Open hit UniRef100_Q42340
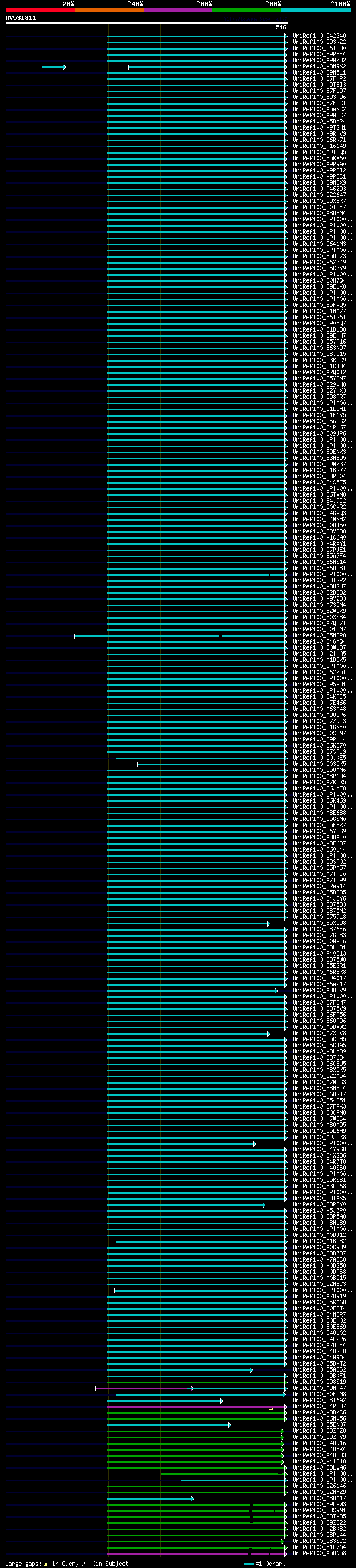This screenshot has height=1568, width=356. coord(319,36)
